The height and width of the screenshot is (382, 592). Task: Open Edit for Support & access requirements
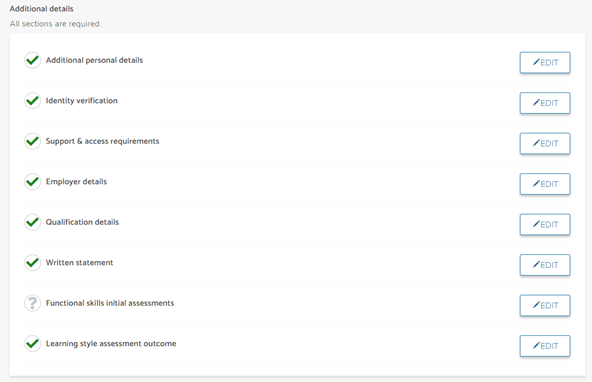545,143
